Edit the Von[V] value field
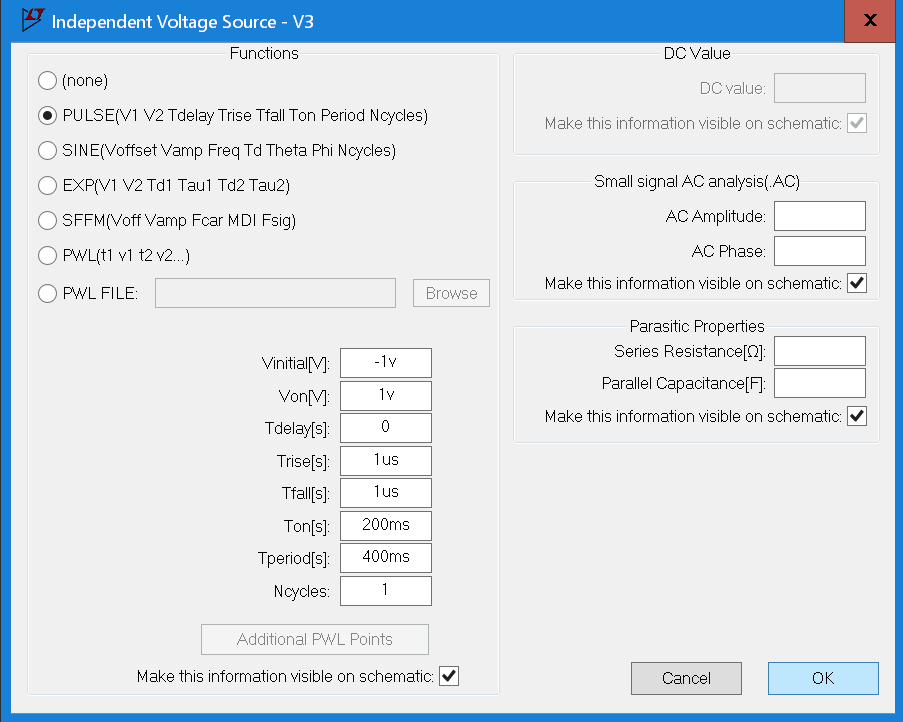 click(386, 395)
